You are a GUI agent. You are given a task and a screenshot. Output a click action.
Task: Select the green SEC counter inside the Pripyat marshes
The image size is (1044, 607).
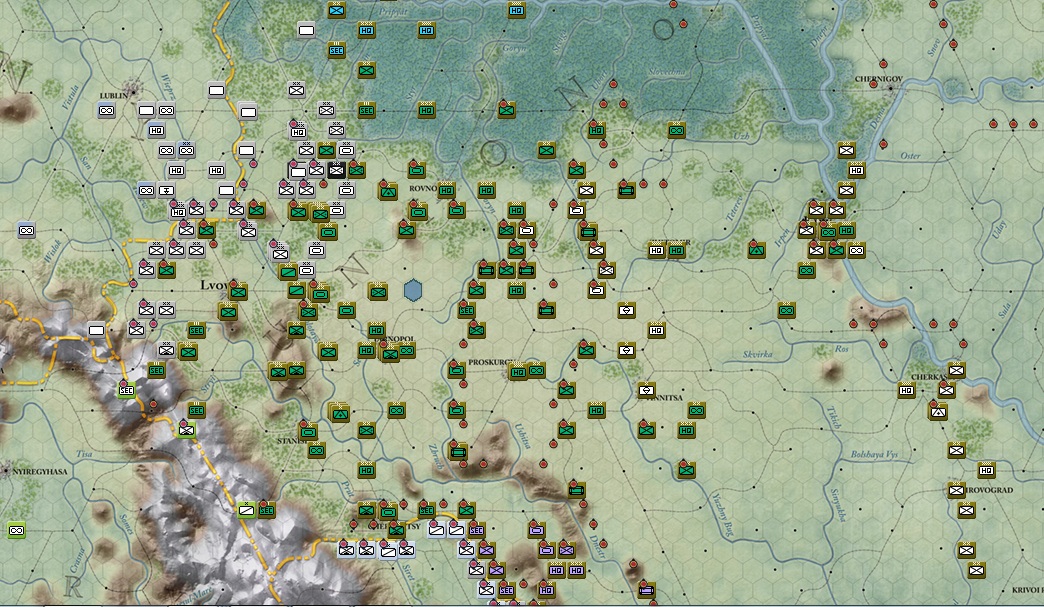pos(366,110)
